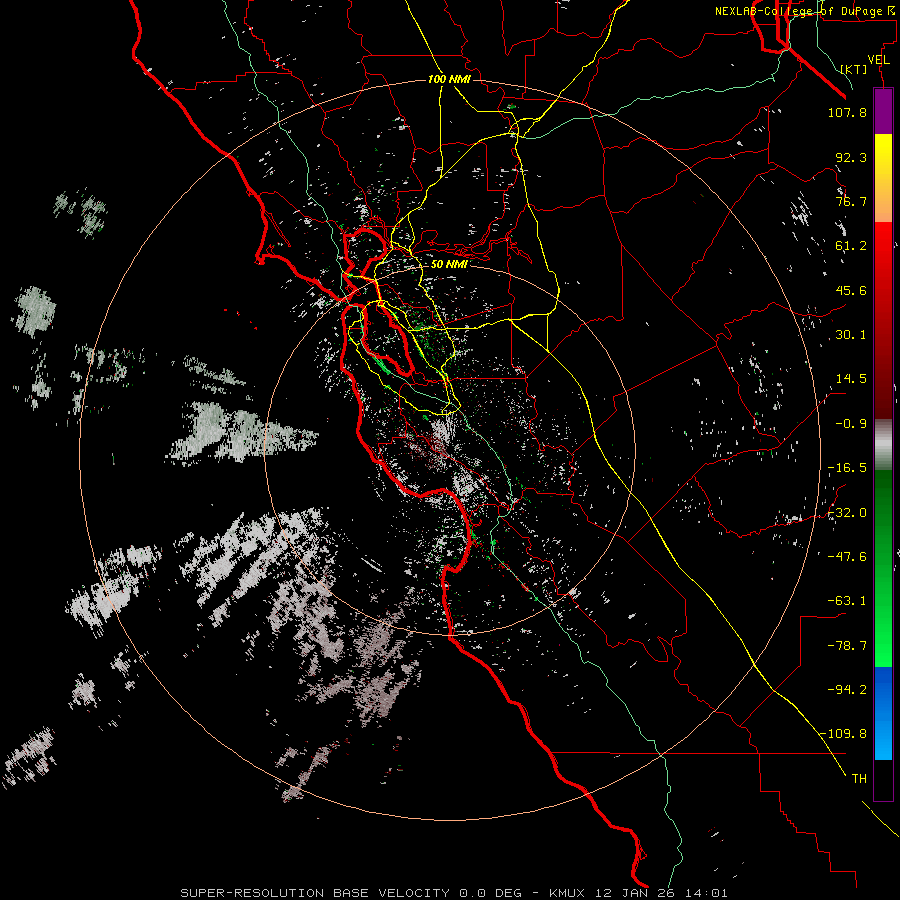
Task: Pick the black TH segment of scale
Action: tap(883, 780)
